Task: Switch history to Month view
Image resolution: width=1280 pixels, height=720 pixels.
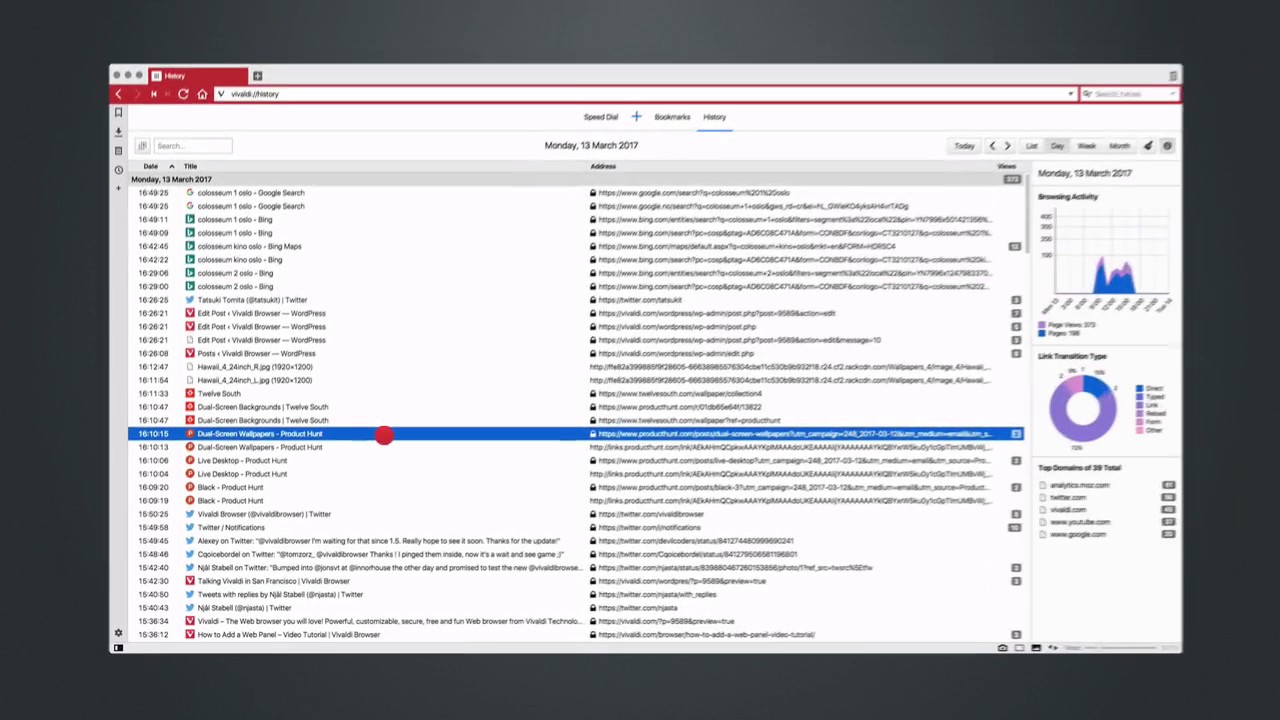Action: 1119,146
